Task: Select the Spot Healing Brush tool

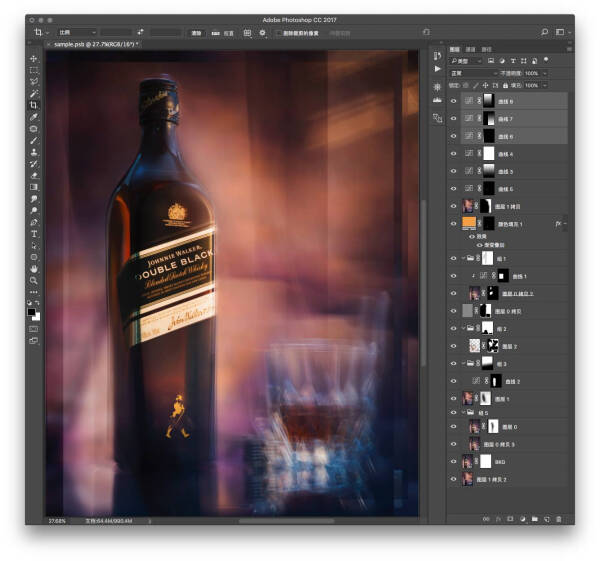Action: point(34,129)
